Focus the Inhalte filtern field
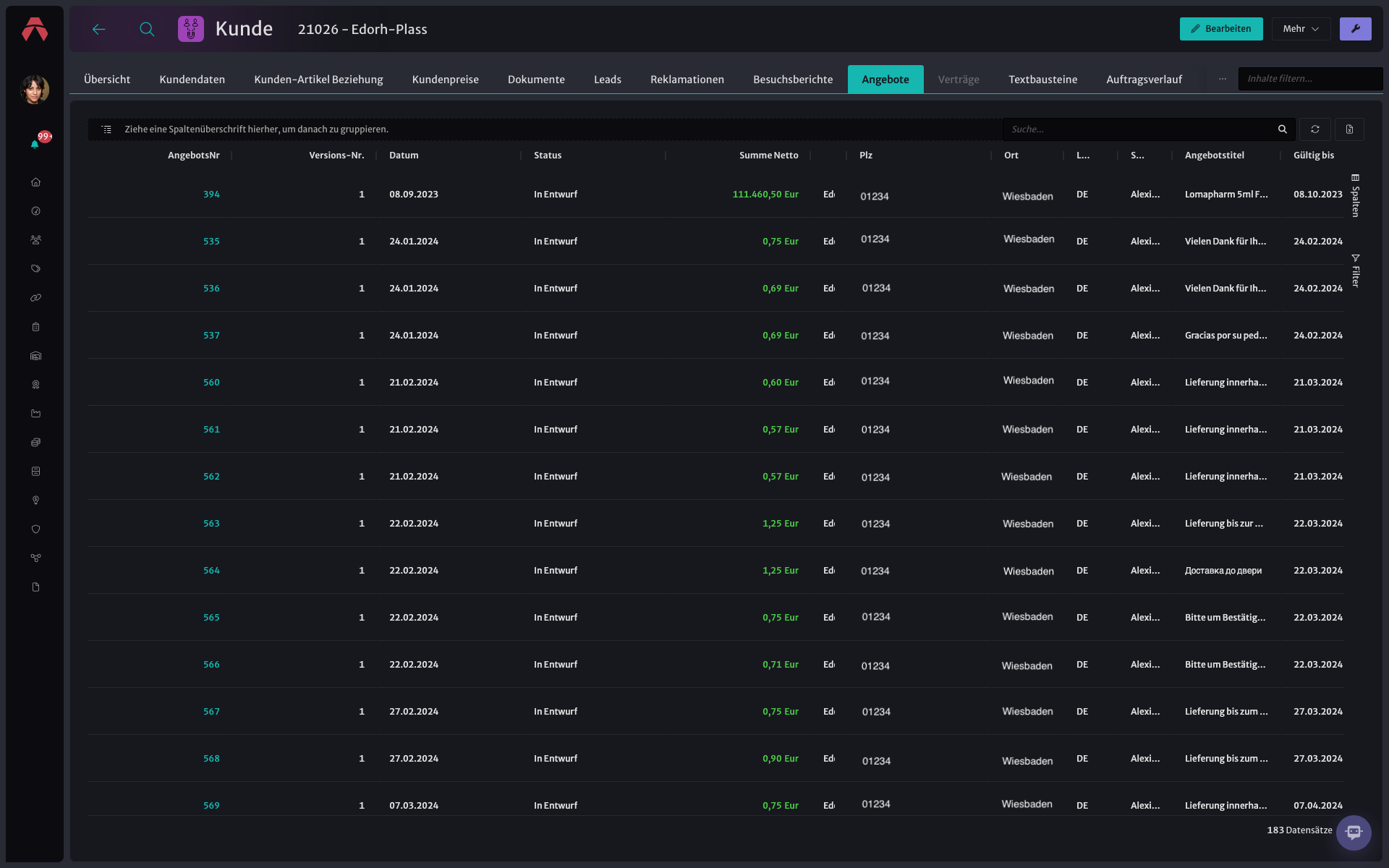Screen dimensions: 1389x868 click(1309, 79)
